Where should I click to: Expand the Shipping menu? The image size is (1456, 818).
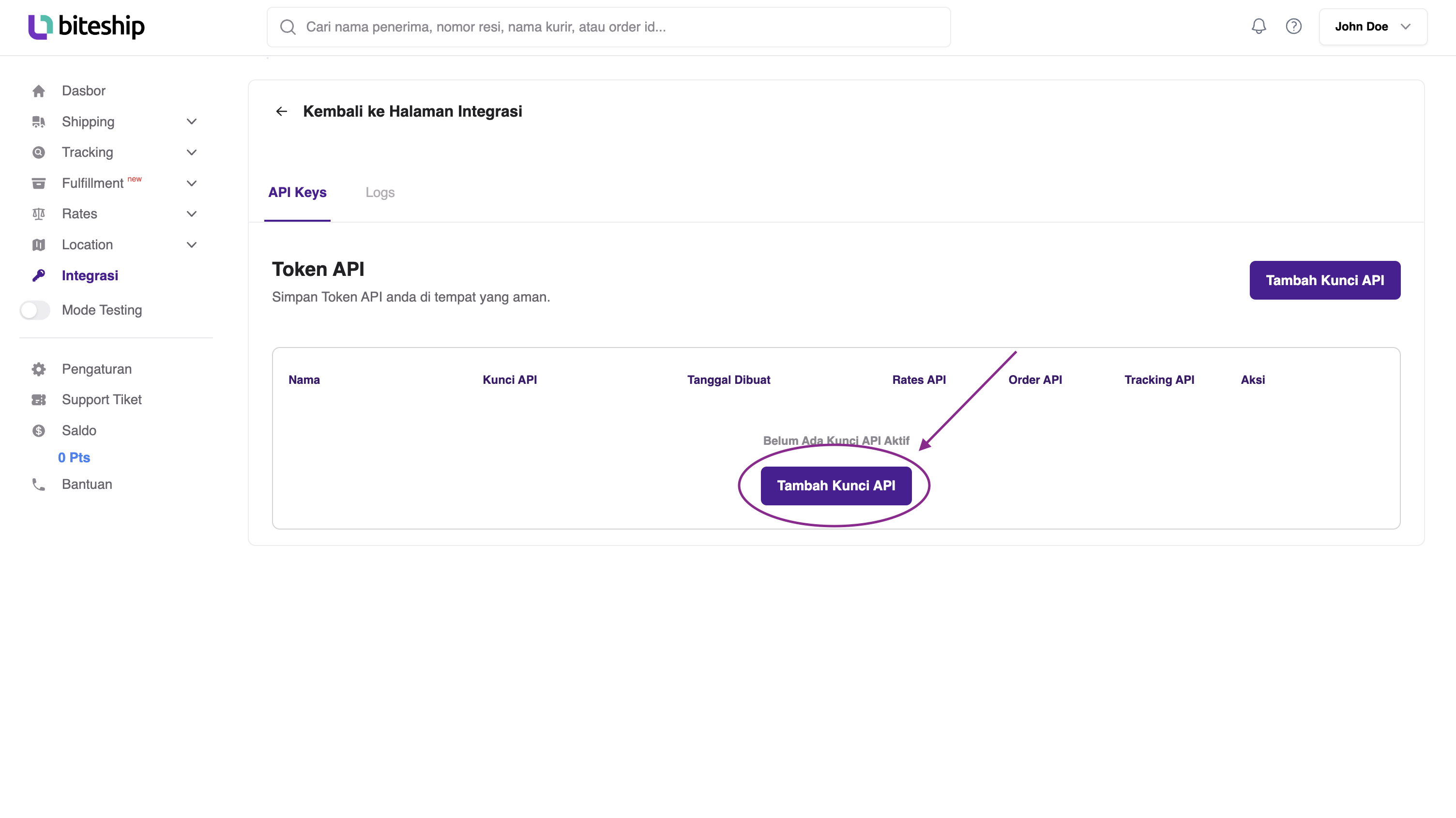191,121
